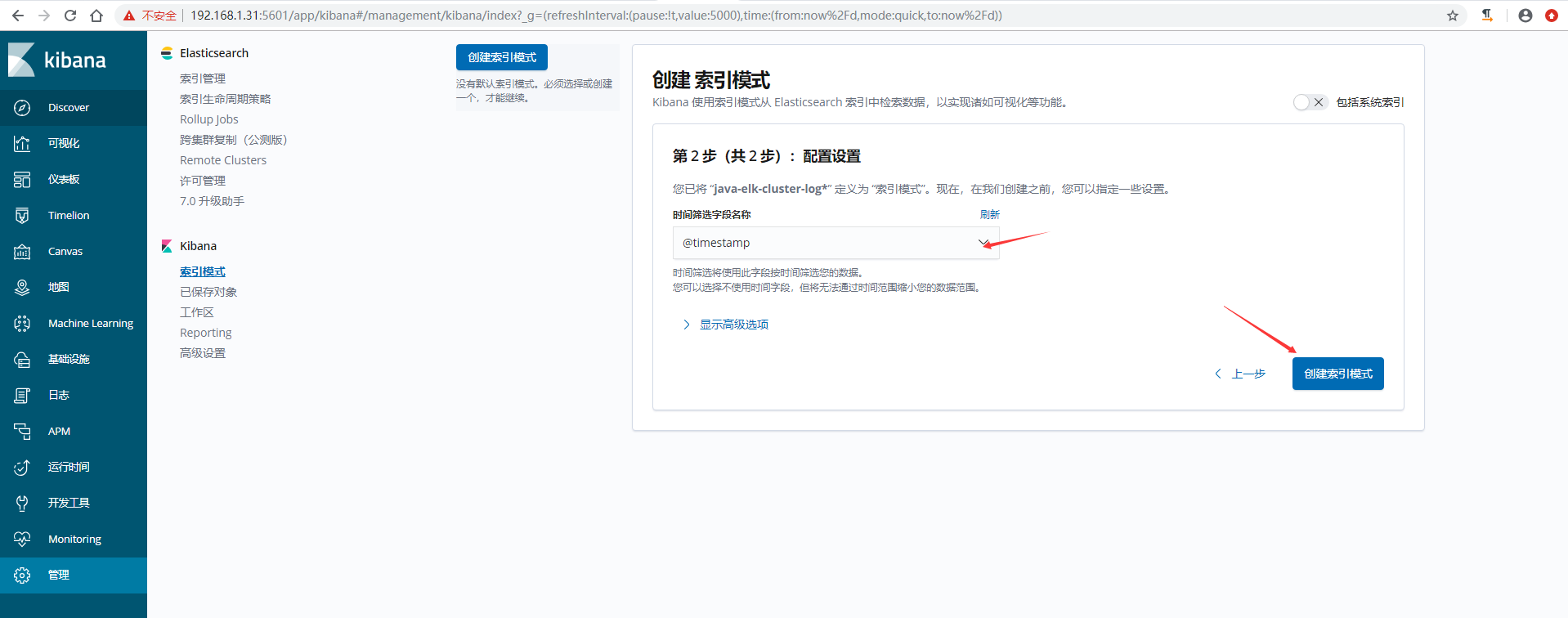The image size is (1568, 618).
Task: Open the Monitoring heartbeat icon
Action: [22, 540]
